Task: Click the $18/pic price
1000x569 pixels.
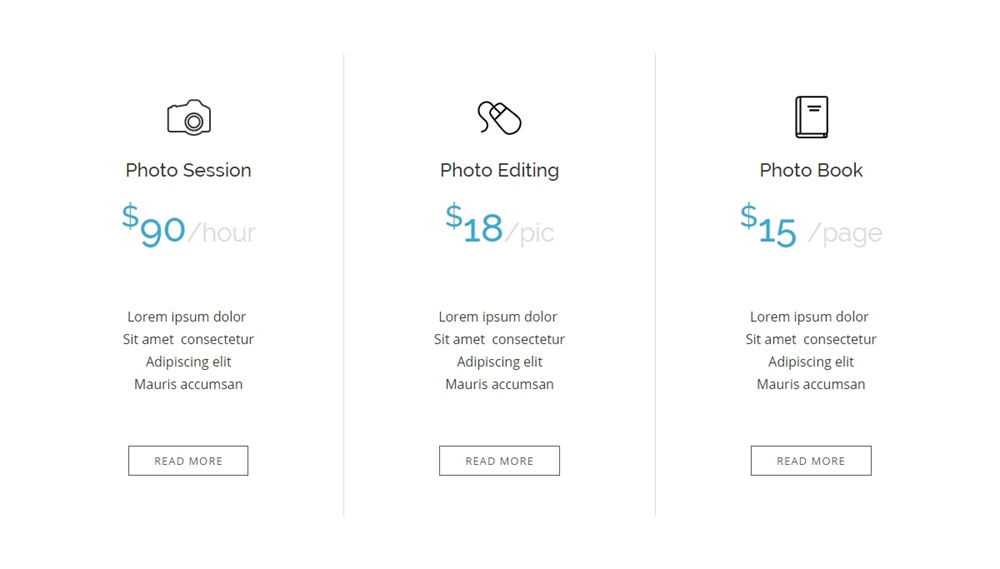Action: (499, 225)
